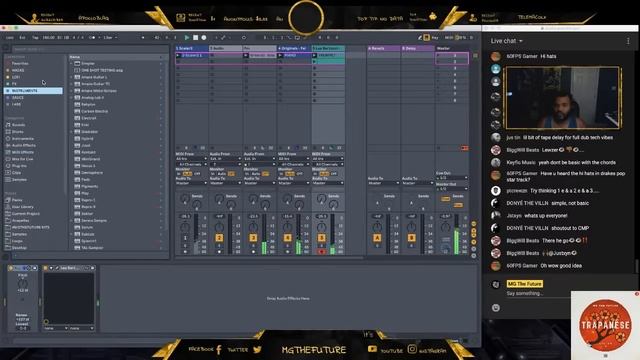The width and height of the screenshot is (640, 360).
Task: Open Live chat more options menu
Action: coord(628,41)
